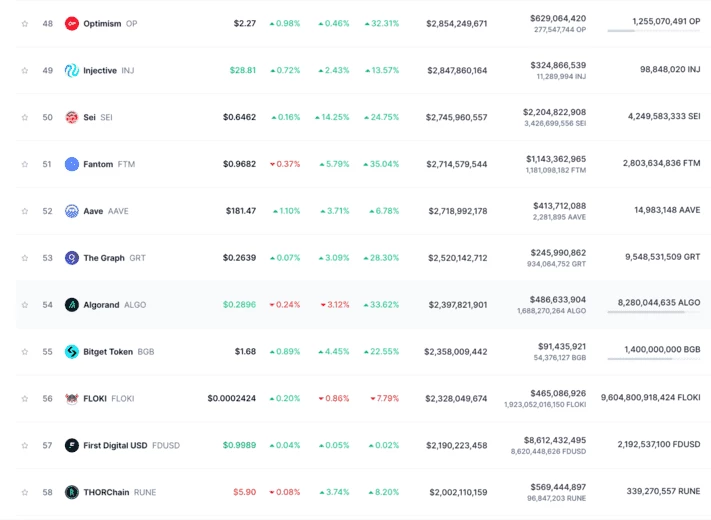
Task: Open the FLOKI coin page
Action: (95, 399)
